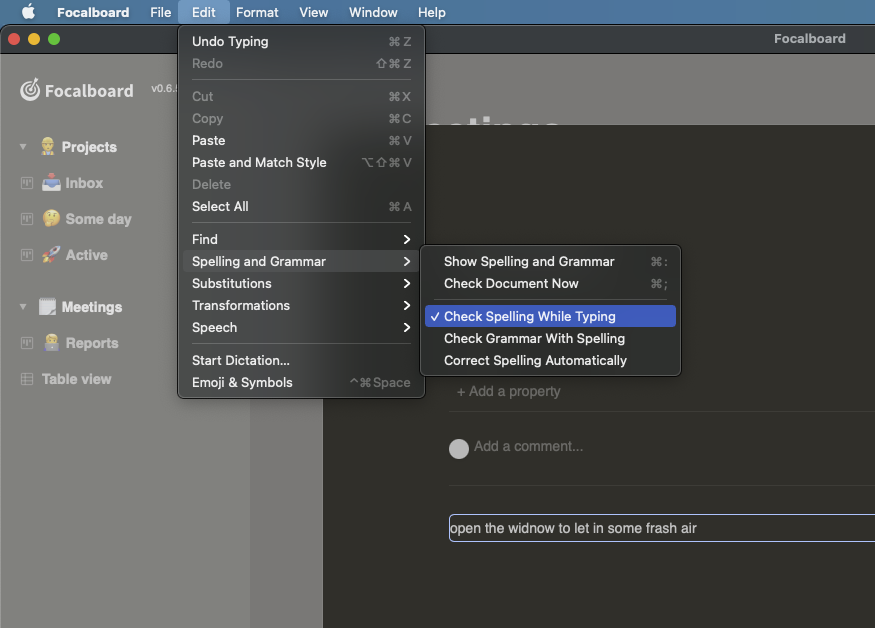Open the Help menu
875x628 pixels.
pyautogui.click(x=431, y=12)
